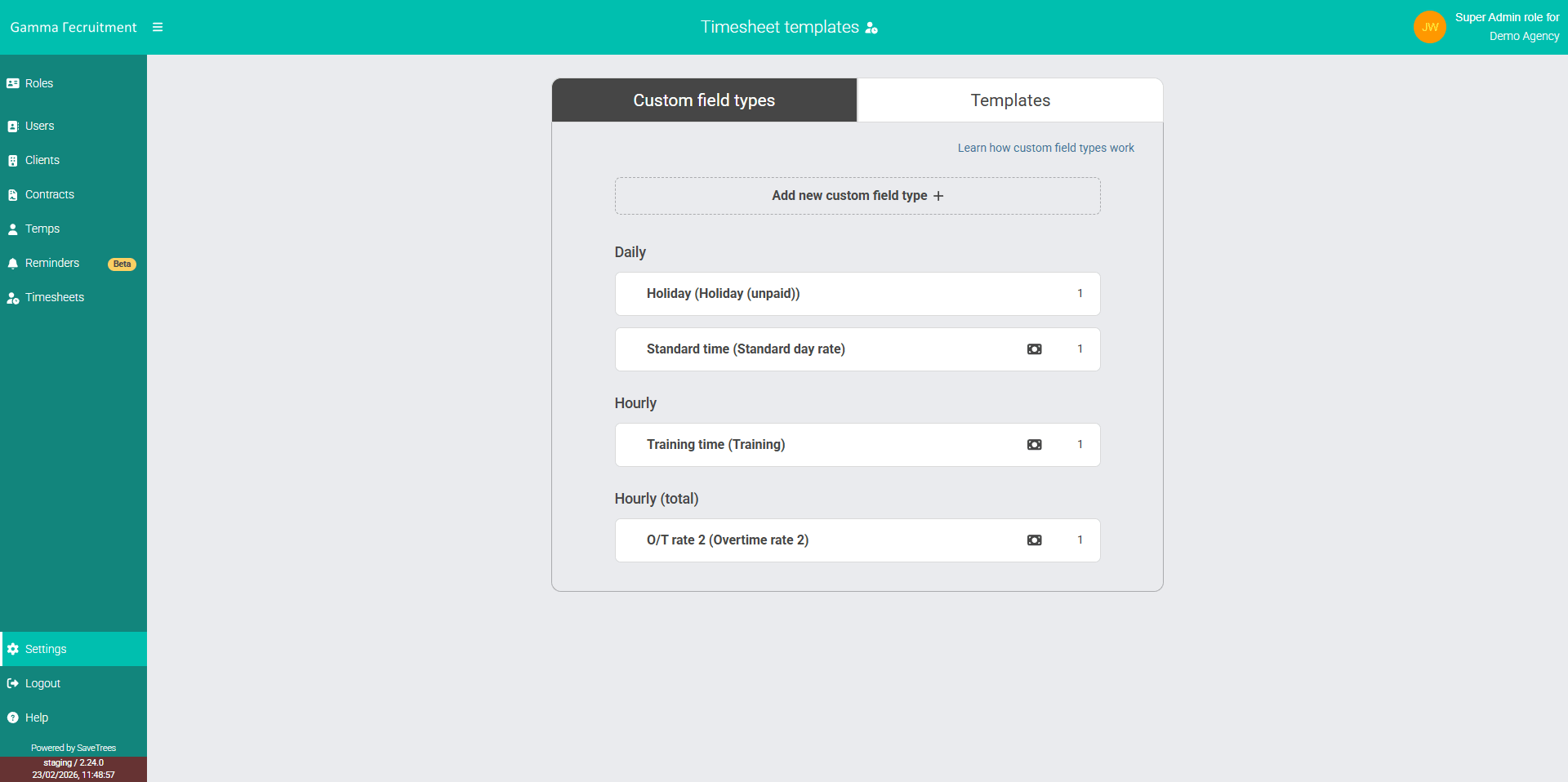Click the Contracts document icon
This screenshot has width=1568, height=782.
[x=12, y=194]
